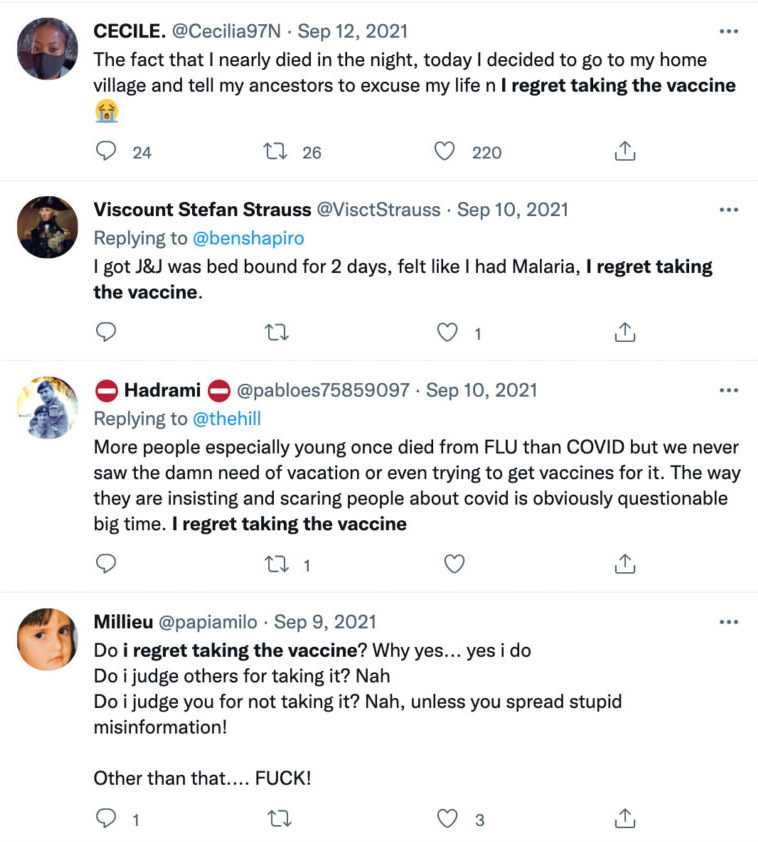Open Millieu's profile picture
Screen dimensions: 758x842
pos(47,639)
